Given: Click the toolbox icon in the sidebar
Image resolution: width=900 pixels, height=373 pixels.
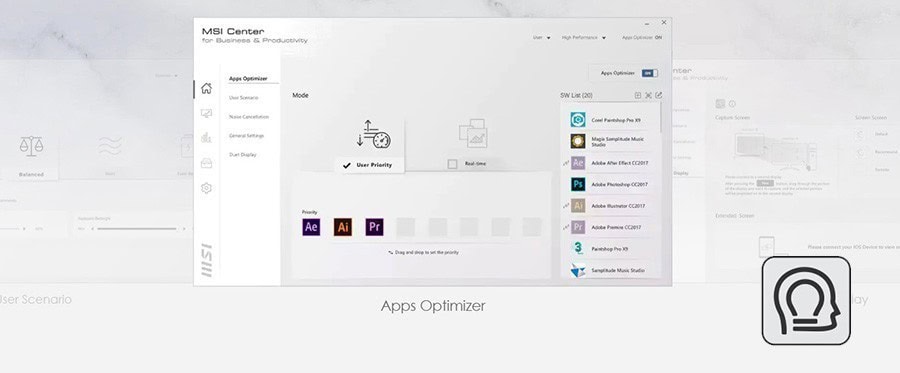Looking at the screenshot, I should pyautogui.click(x=207, y=163).
